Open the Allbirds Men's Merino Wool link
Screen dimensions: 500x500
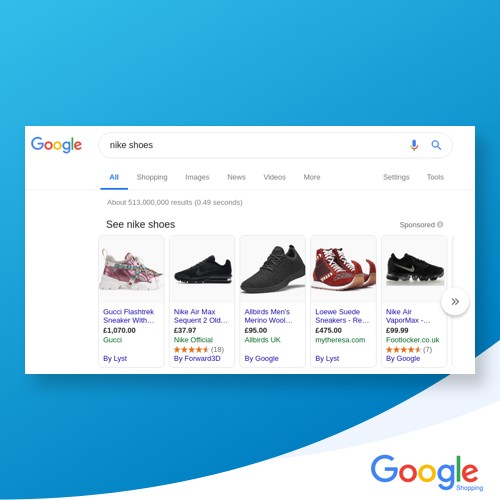pos(268,316)
